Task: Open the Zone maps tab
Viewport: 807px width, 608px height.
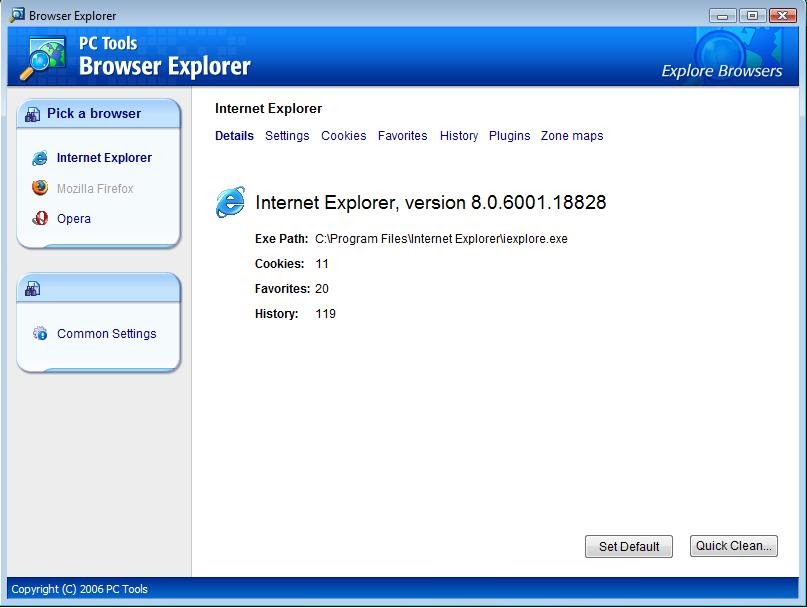Action: (572, 136)
